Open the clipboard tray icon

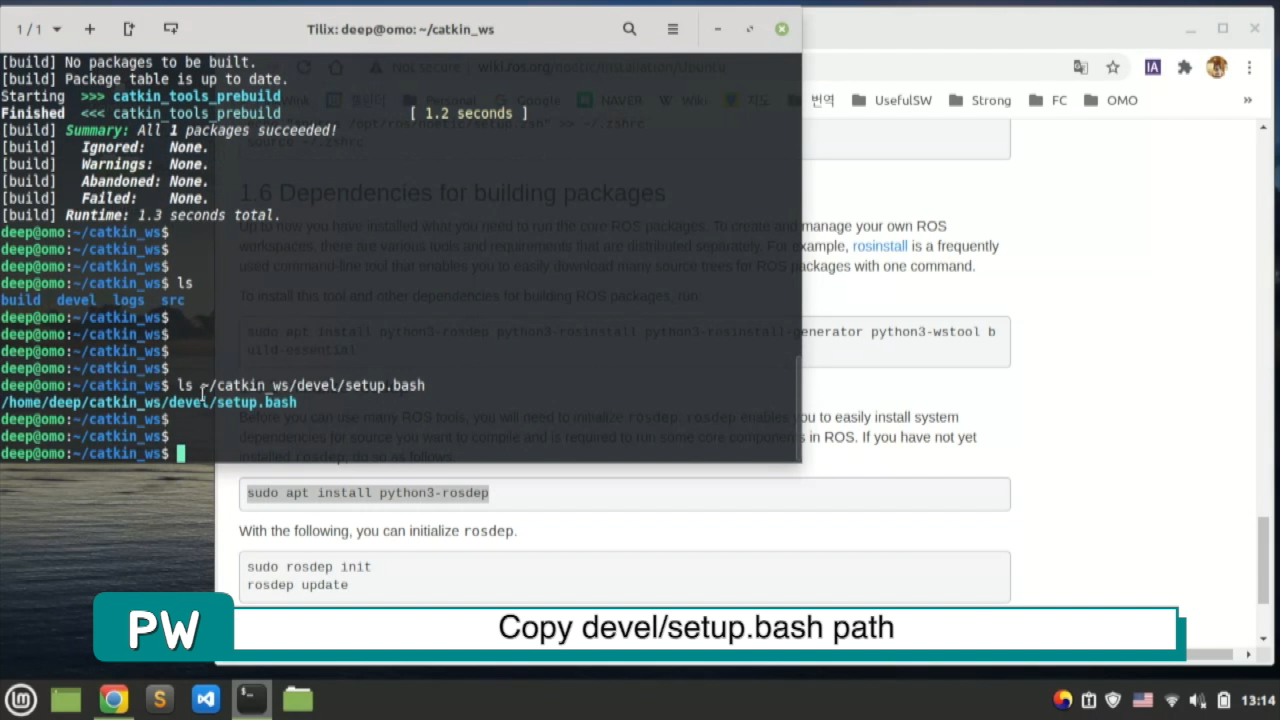click(x=1089, y=700)
